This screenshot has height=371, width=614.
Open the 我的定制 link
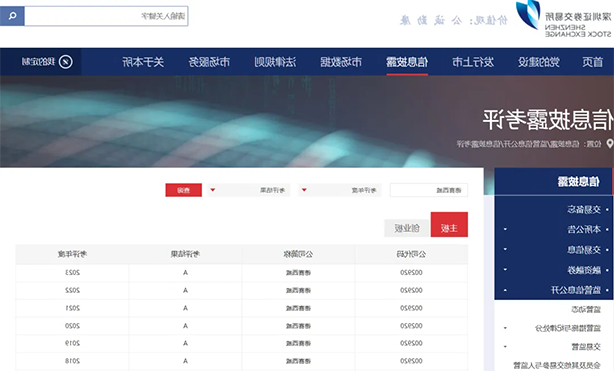38,62
